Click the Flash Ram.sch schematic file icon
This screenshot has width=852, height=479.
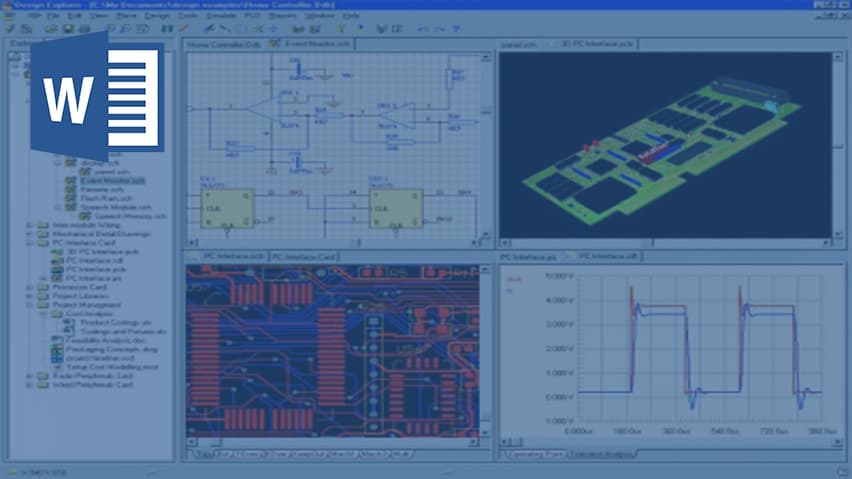tap(71, 198)
